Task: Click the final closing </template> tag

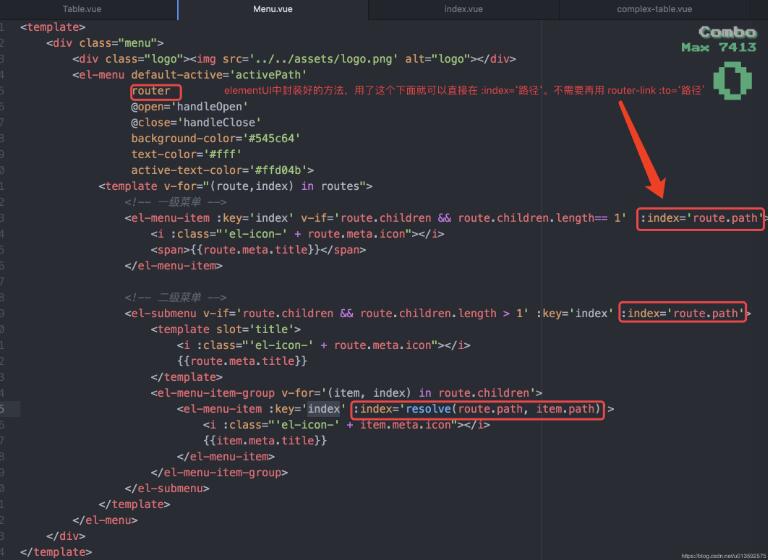Action: click(56, 552)
